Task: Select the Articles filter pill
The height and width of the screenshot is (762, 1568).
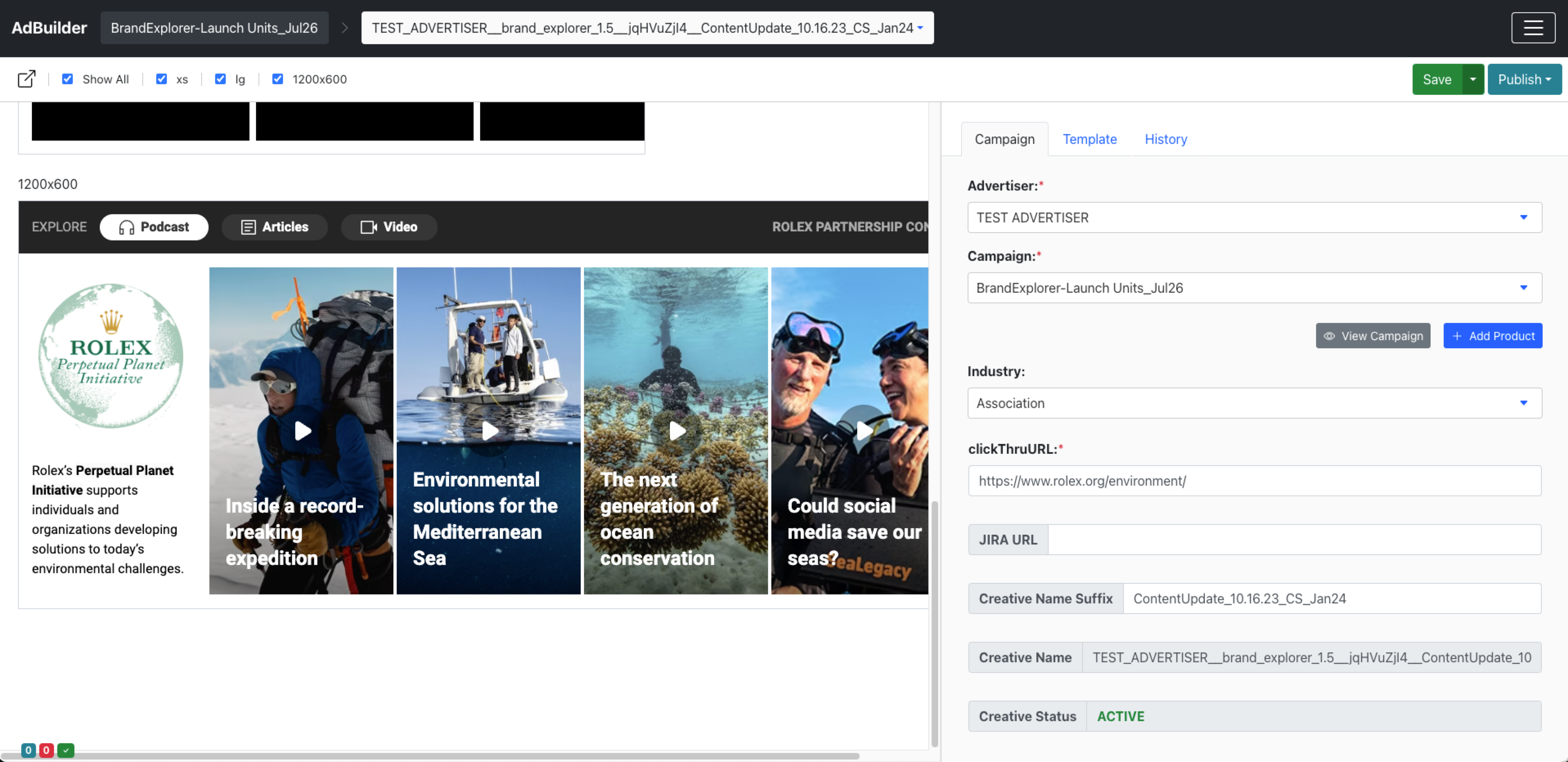Action: coord(274,227)
